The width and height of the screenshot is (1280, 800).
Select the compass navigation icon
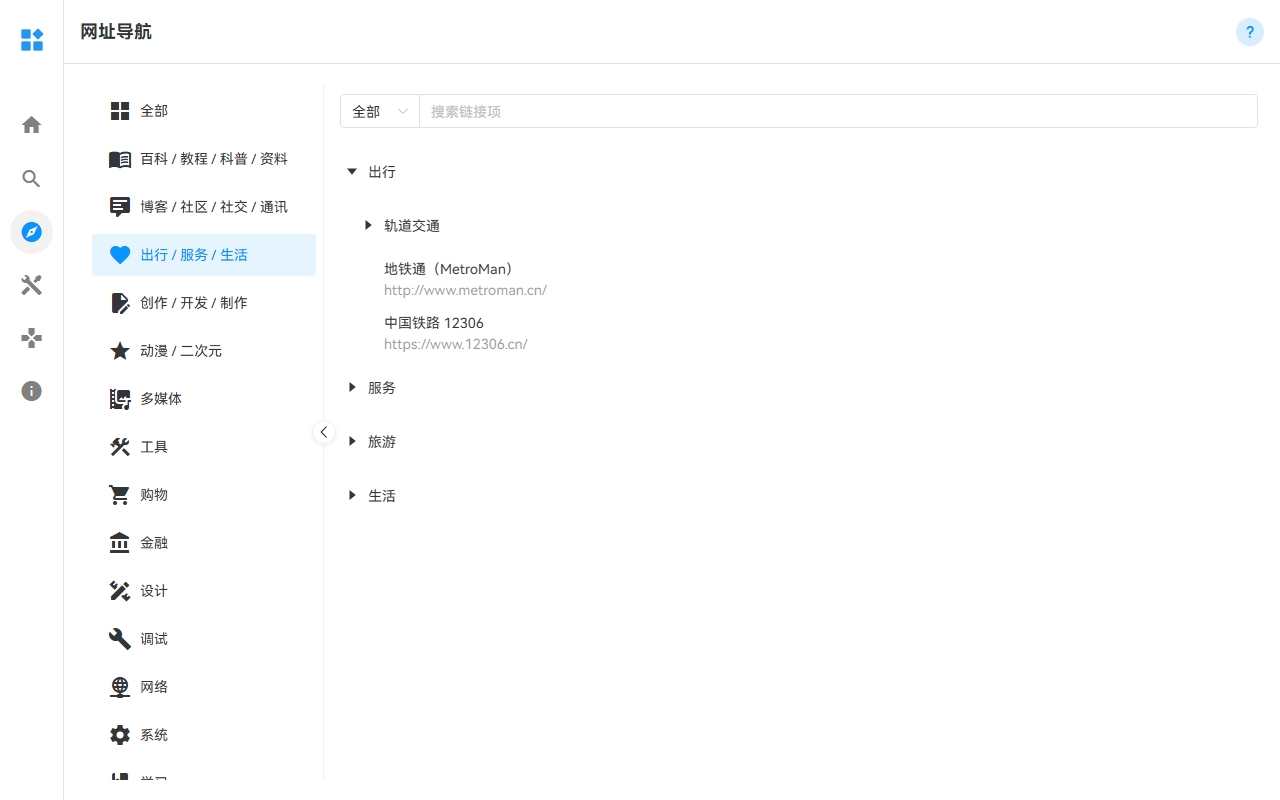click(x=31, y=232)
